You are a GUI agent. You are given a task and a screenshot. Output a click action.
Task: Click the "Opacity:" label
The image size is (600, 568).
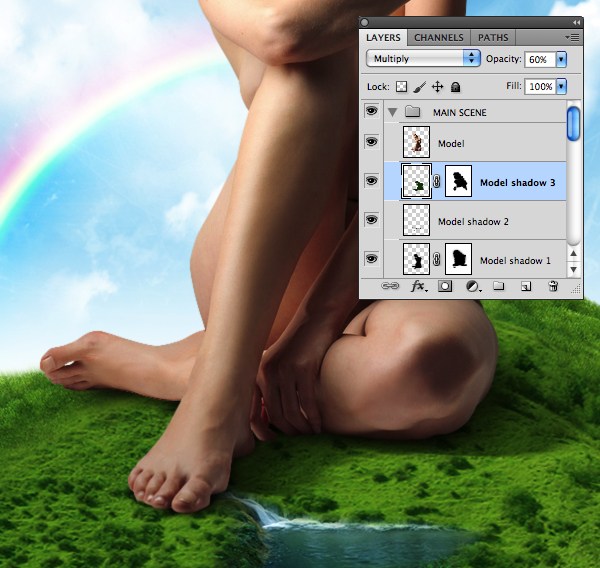click(504, 59)
